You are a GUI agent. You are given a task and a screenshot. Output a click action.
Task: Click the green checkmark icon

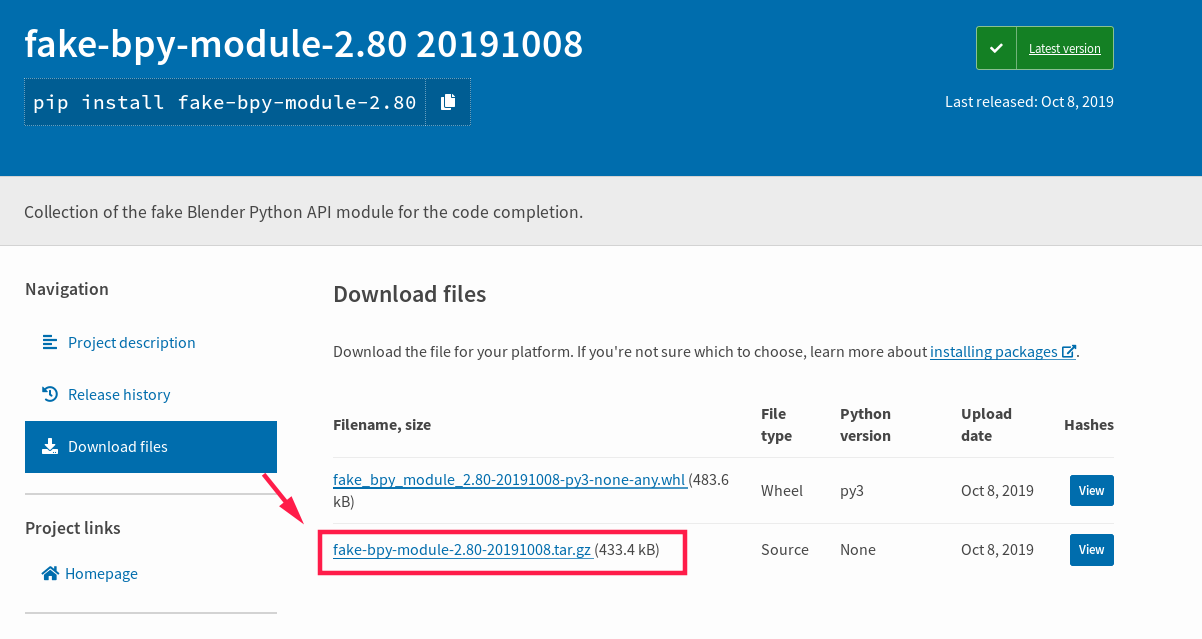[996, 48]
